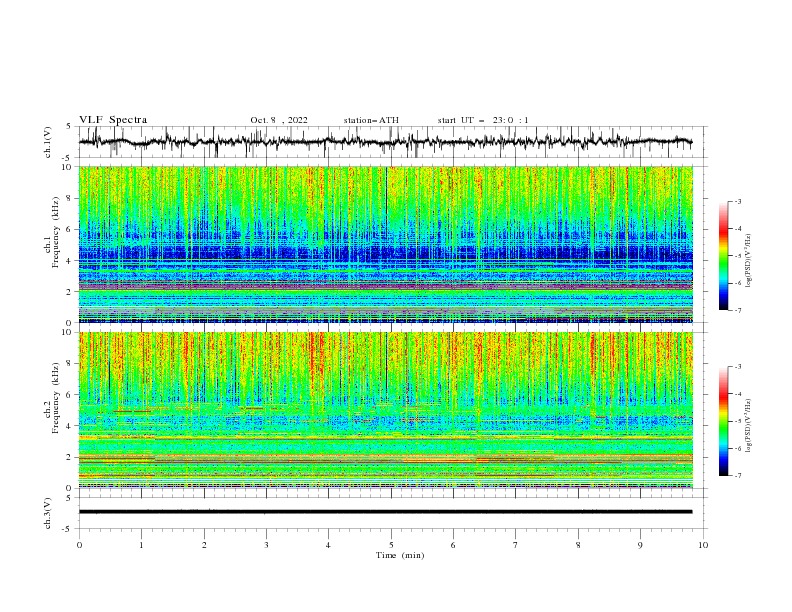Click the "start UT = 23:0 :1" text
This screenshot has width=792, height=612.
pyautogui.click(x=483, y=120)
